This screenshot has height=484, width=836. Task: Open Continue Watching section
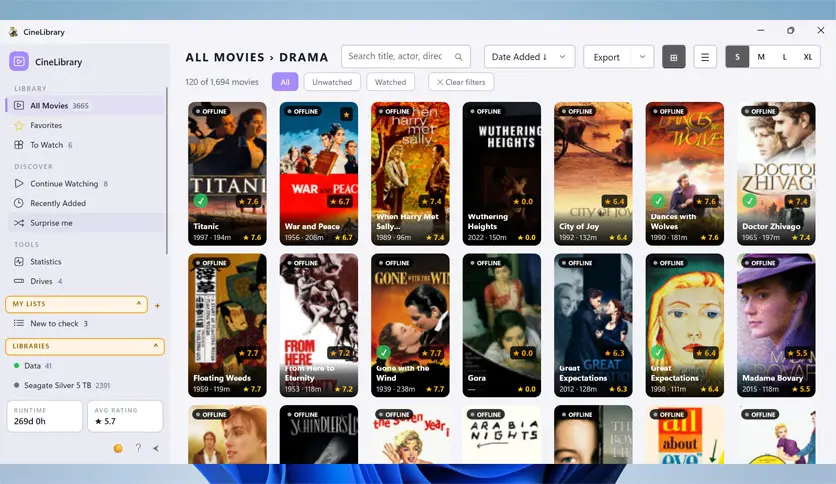(x=85, y=183)
